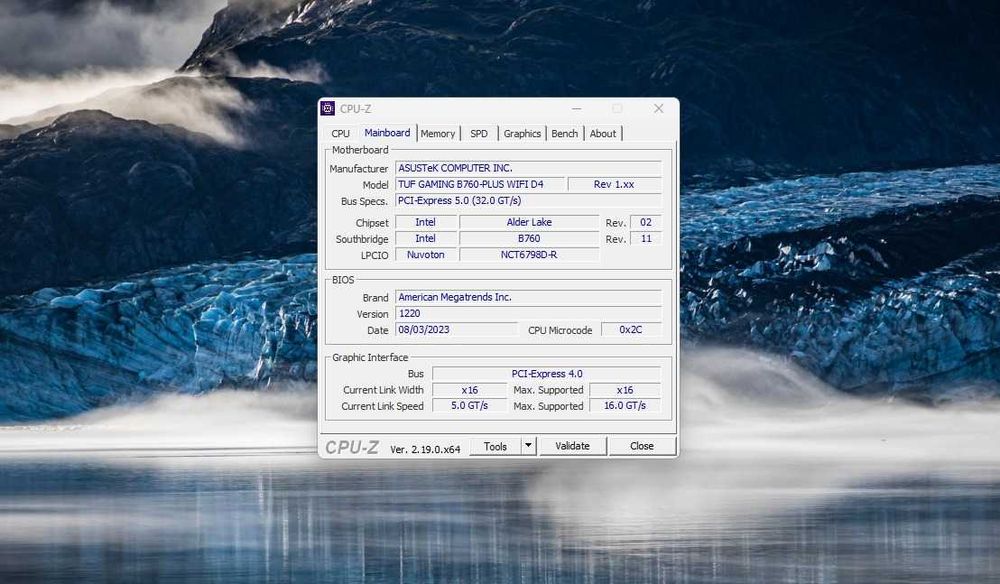Click the Nuvoton LPCIO field
1000x584 pixels.
[426, 254]
